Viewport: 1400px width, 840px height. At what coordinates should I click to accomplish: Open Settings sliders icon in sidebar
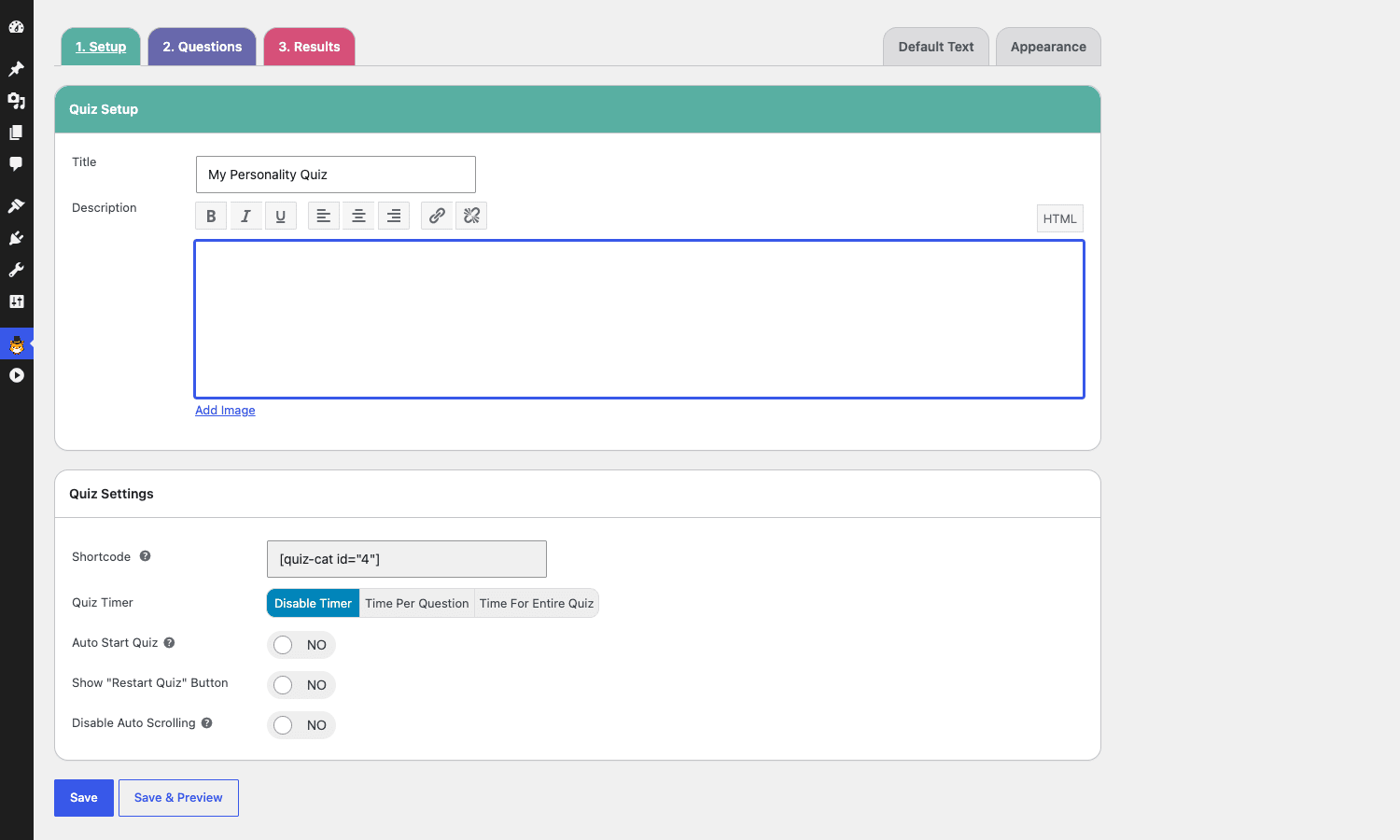point(16,301)
